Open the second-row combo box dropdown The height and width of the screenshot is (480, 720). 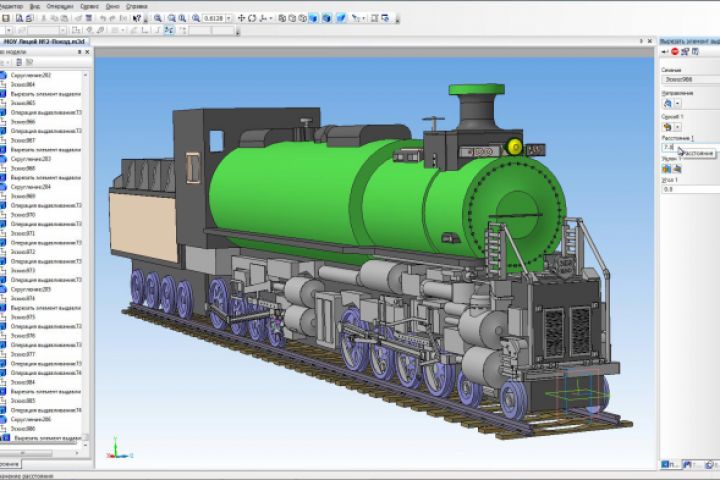63,30
